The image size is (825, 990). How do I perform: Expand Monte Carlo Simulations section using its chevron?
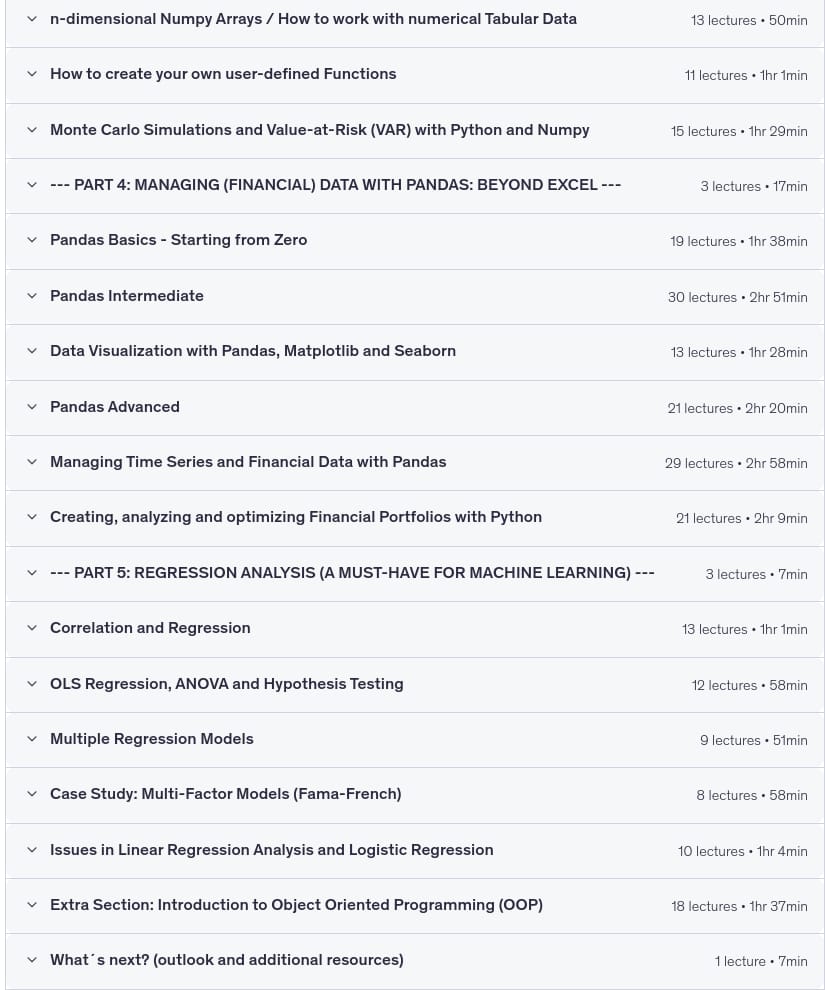pos(32,130)
